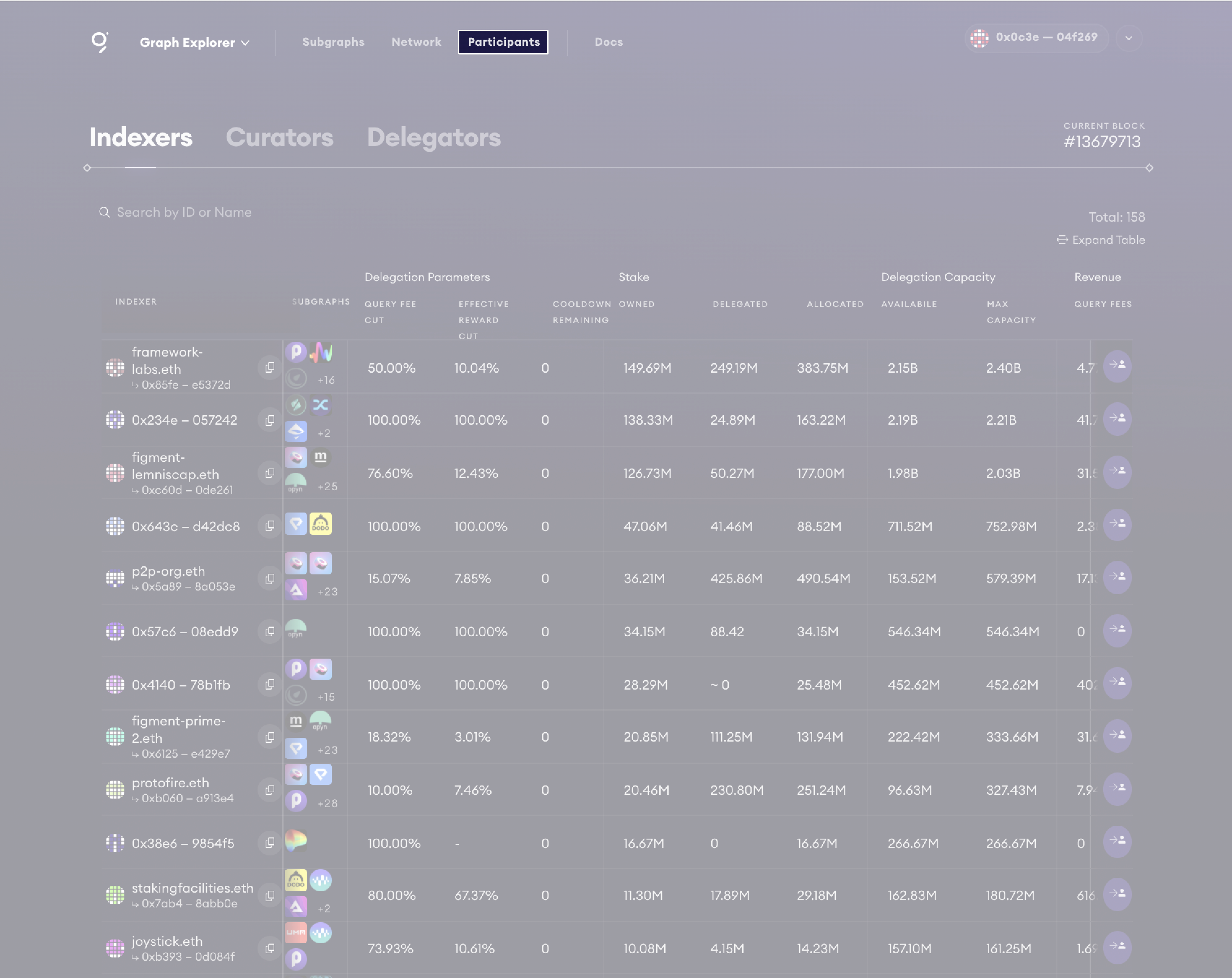Click the wallet avatar icon 0x0c3e
This screenshot has width=1232, height=978.
979,38
